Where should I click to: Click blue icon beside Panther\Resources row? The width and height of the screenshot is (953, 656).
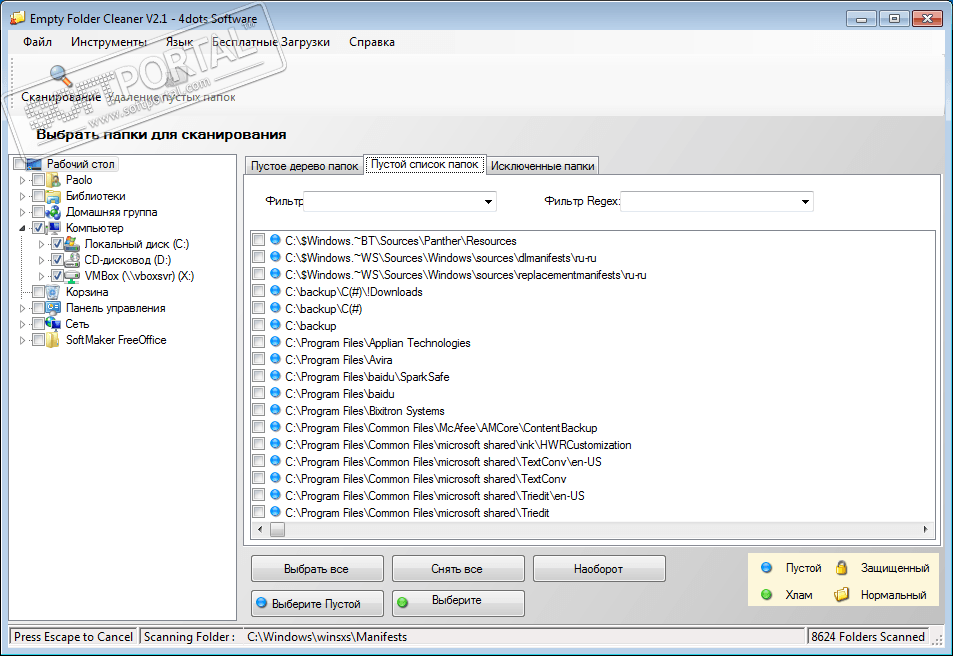(x=275, y=240)
